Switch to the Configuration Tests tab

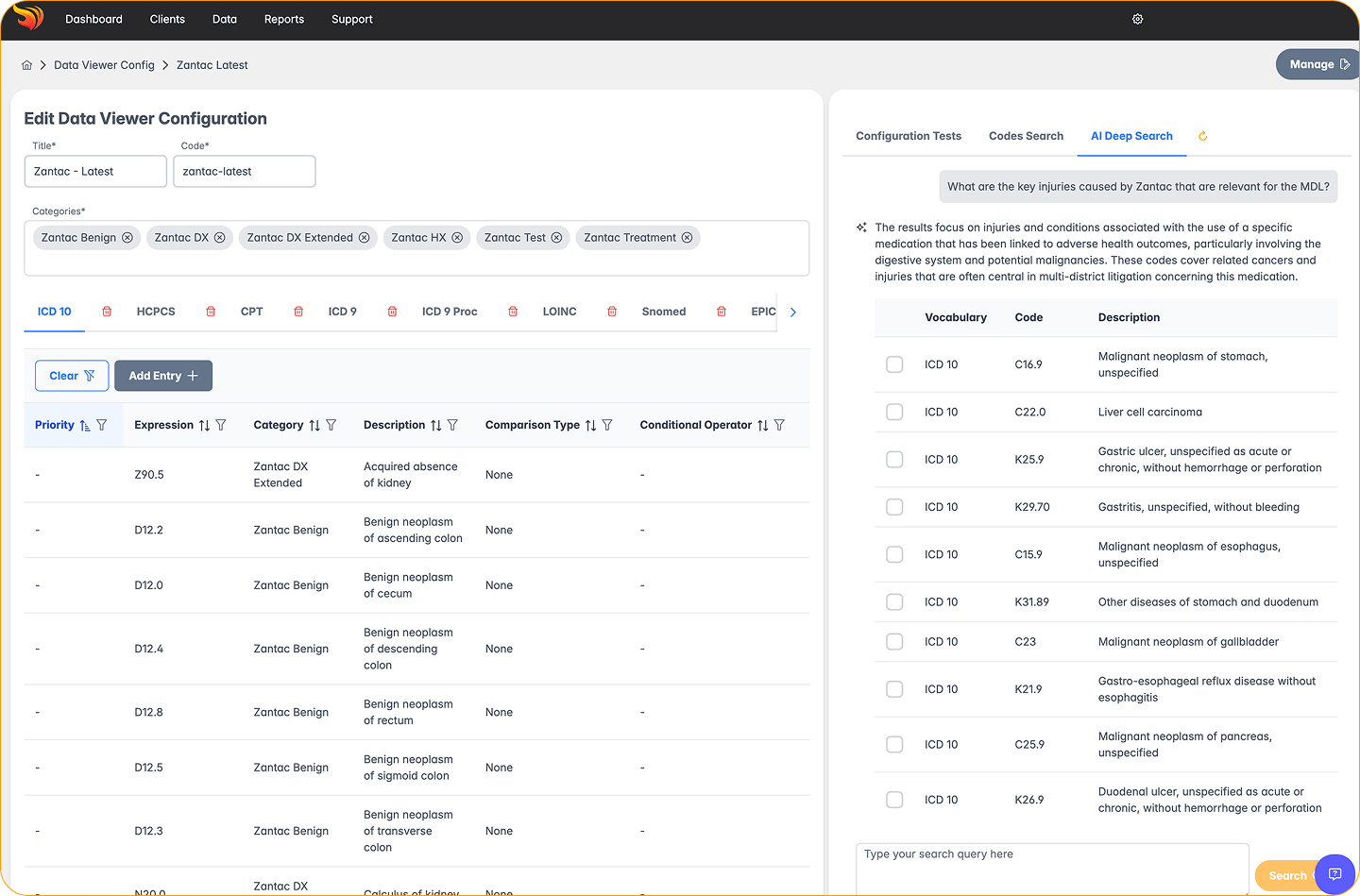tap(909, 136)
